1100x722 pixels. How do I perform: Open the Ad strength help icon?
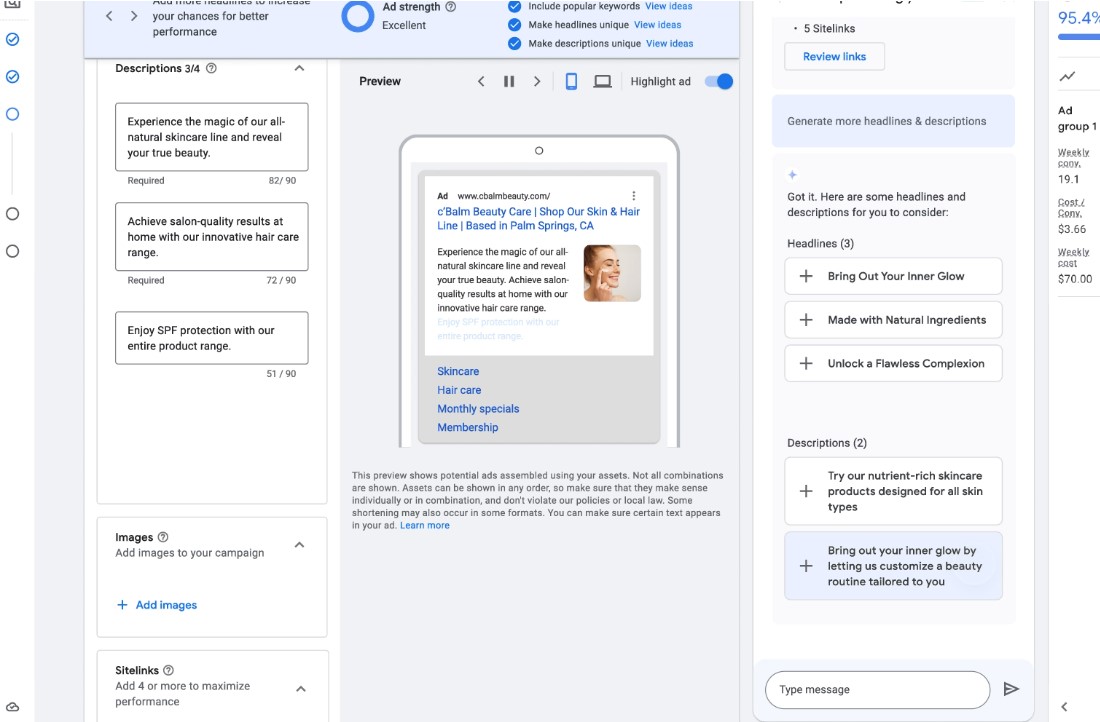pos(450,7)
